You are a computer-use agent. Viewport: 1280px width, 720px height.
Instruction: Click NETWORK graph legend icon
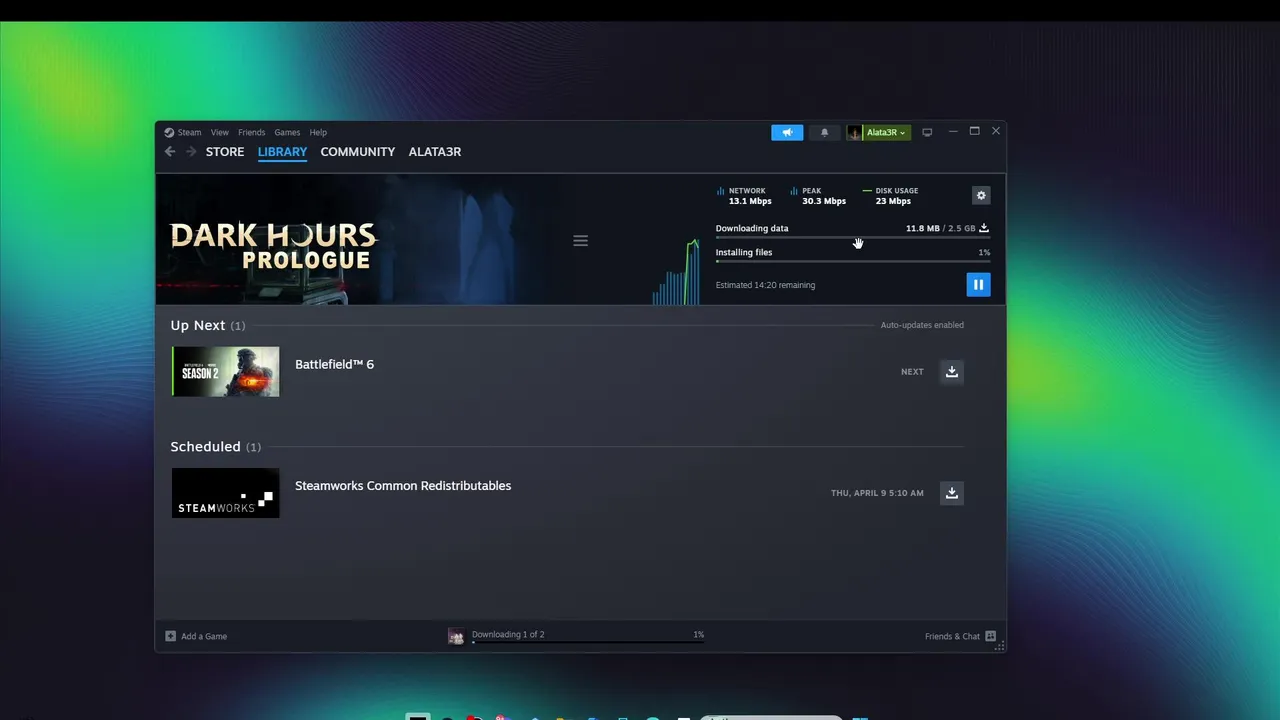(x=720, y=190)
